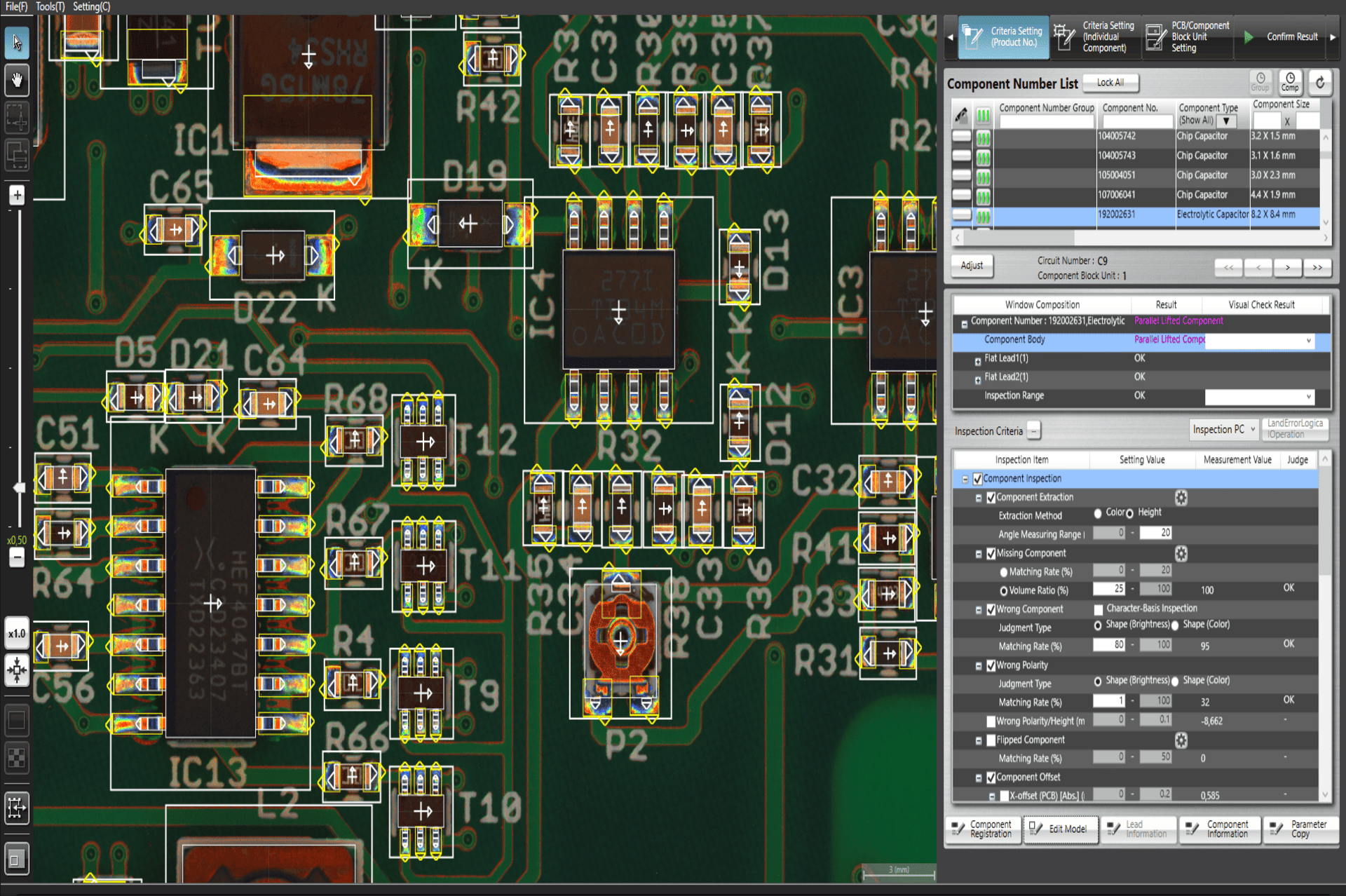Activate the hand pan tool
The width and height of the screenshot is (1346, 896).
pyautogui.click(x=17, y=81)
